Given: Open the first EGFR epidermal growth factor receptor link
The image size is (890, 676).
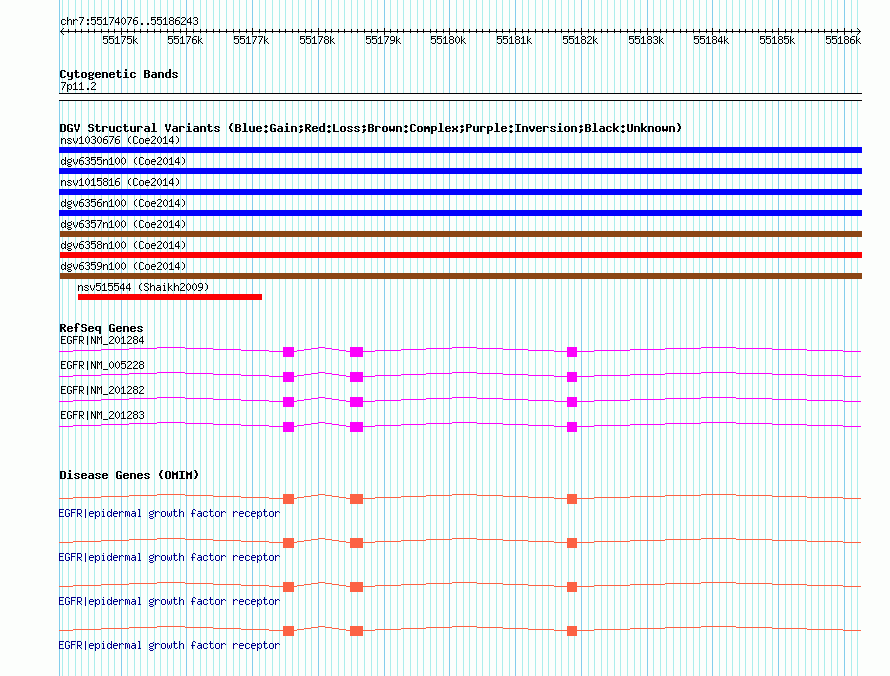Looking at the screenshot, I should 169,514.
